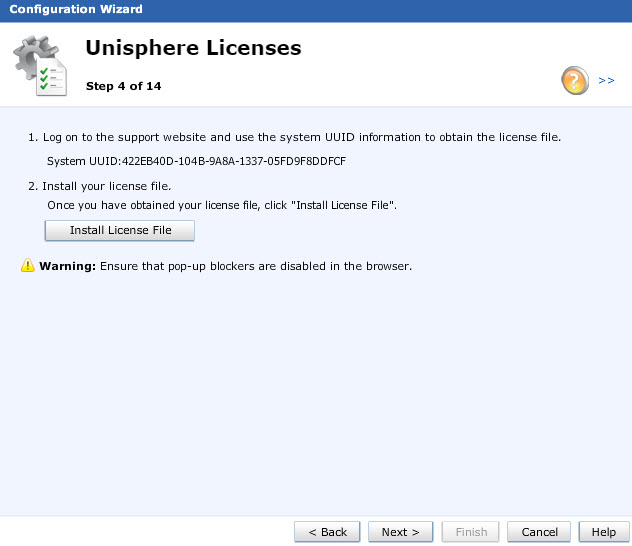Click the disabled Finish button
The image size is (632, 546).
click(x=471, y=532)
